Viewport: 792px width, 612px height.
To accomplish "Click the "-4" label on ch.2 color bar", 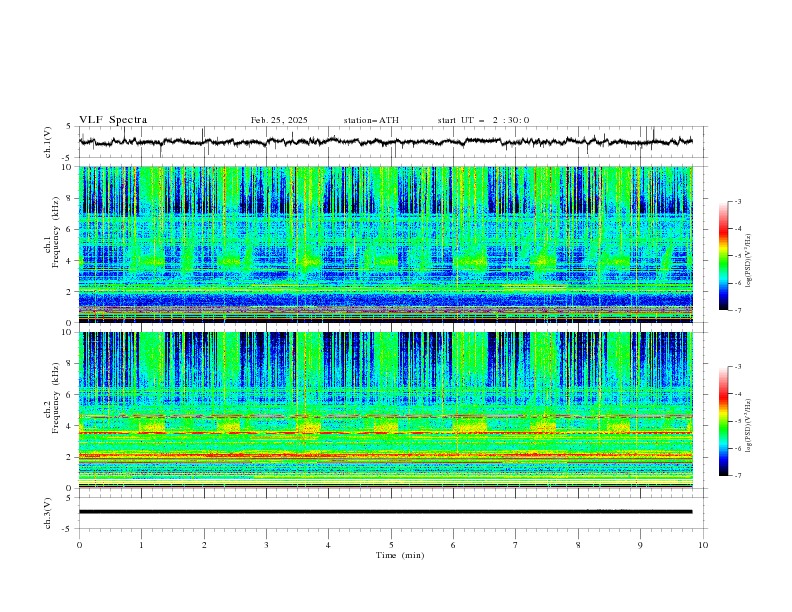I will click(x=738, y=394).
